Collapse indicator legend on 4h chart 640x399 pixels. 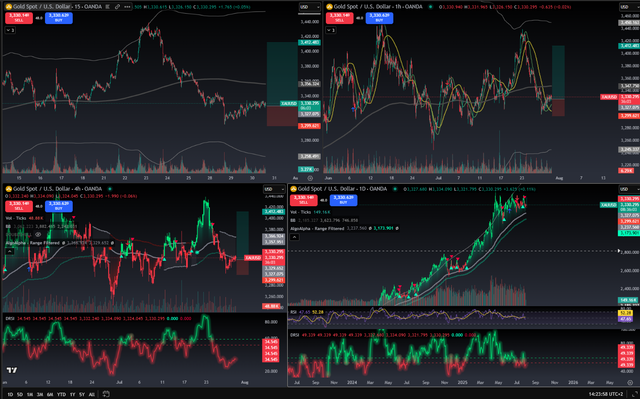click(10, 251)
